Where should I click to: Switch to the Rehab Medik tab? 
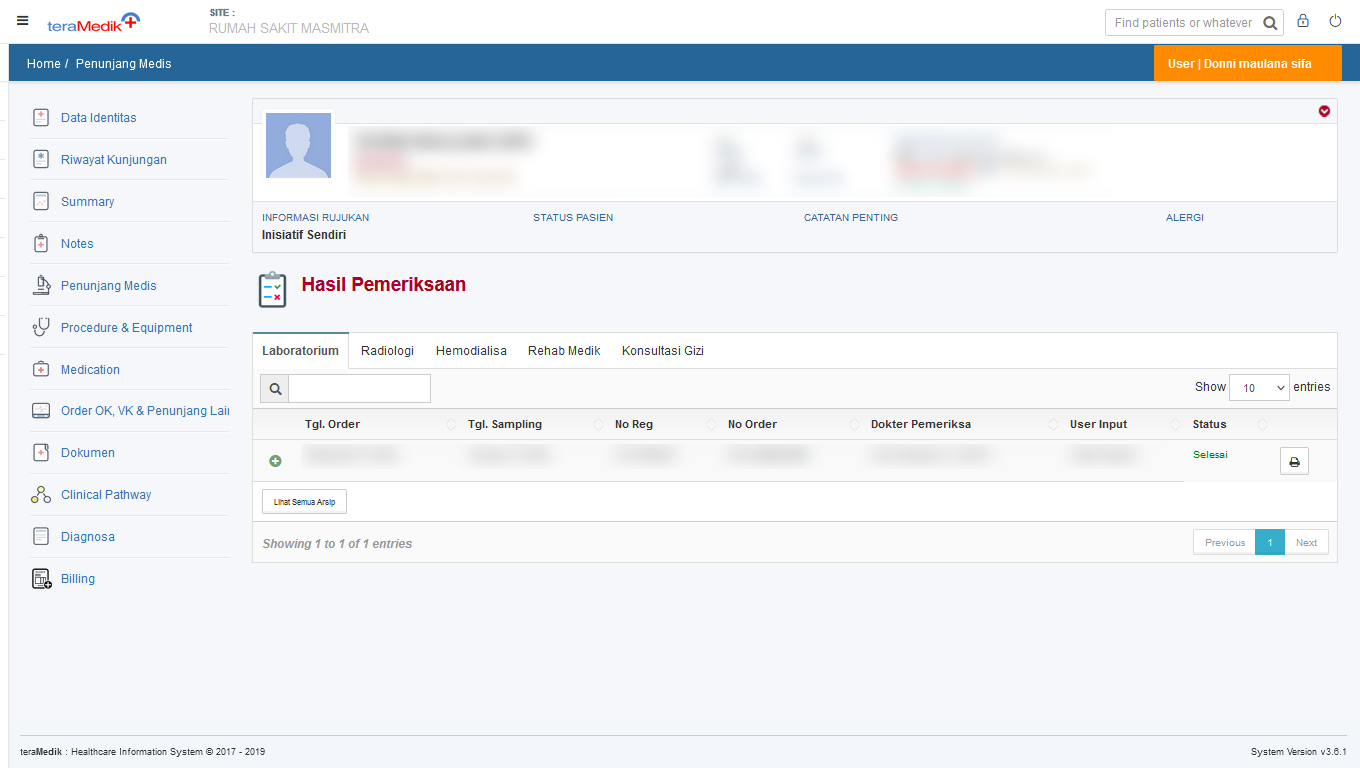[x=564, y=351]
